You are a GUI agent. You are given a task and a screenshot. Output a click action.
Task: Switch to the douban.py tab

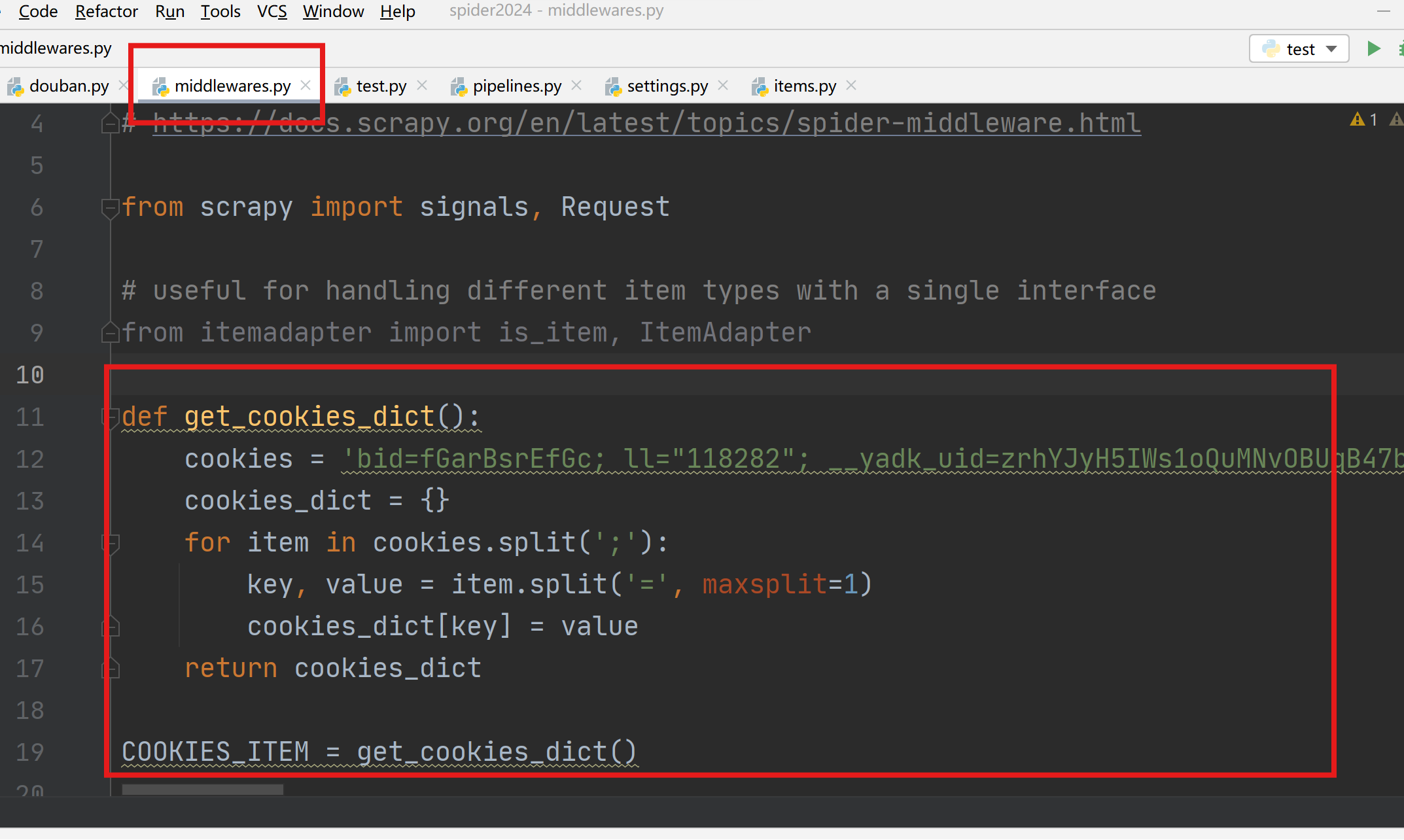click(x=68, y=86)
